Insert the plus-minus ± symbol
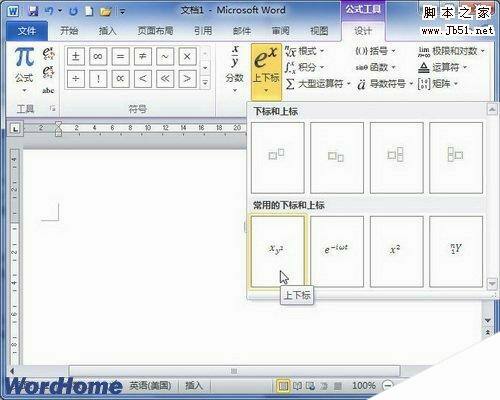The width and height of the screenshot is (500, 400). [x=76, y=56]
